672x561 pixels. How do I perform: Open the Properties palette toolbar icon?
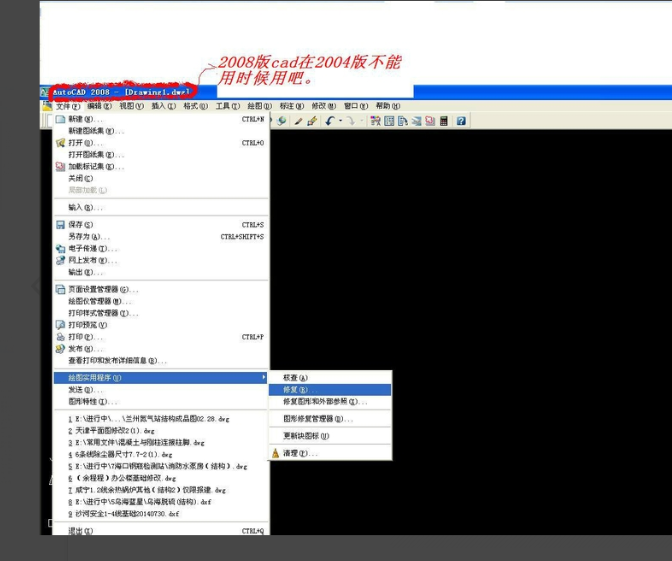click(x=374, y=121)
